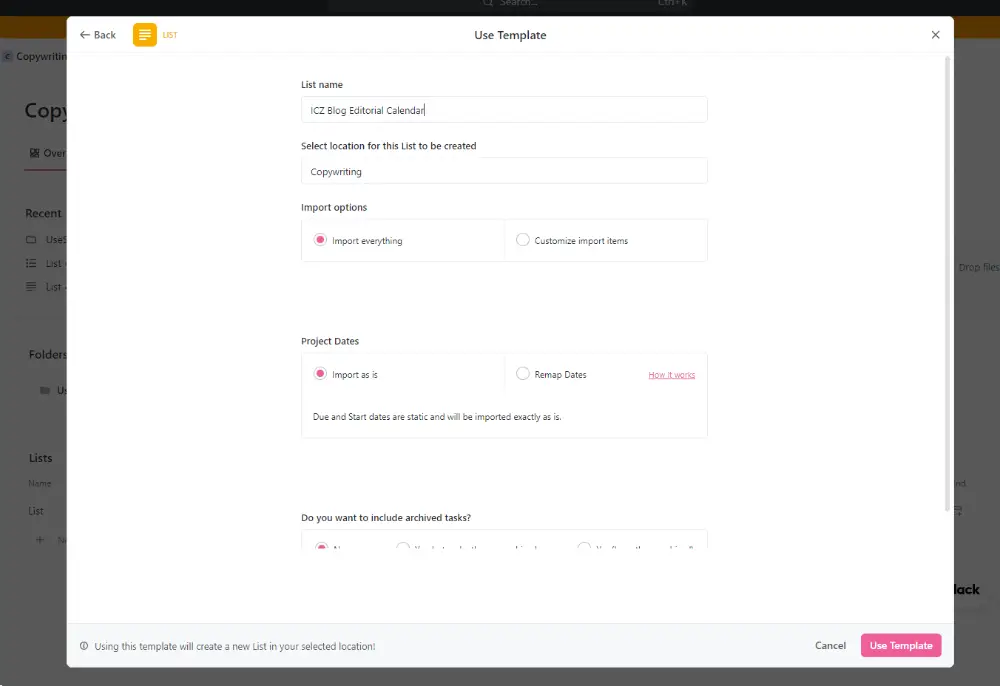Click the plus icon below the Lists table

click(x=40, y=540)
